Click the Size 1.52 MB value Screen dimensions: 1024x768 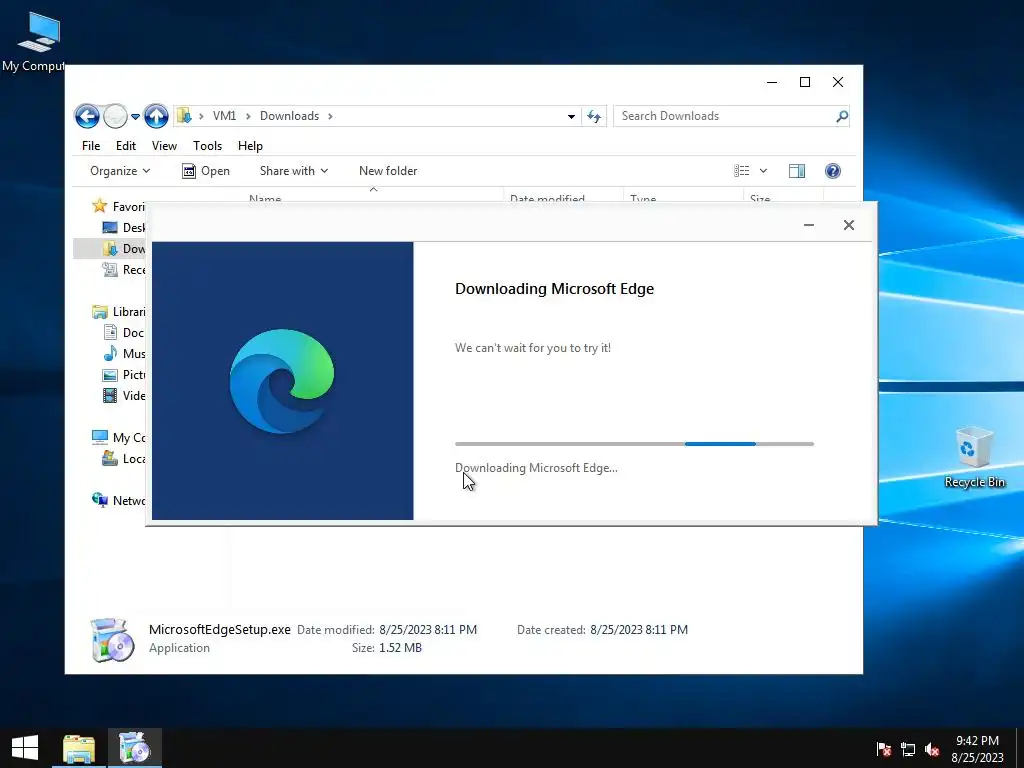[x=400, y=648]
